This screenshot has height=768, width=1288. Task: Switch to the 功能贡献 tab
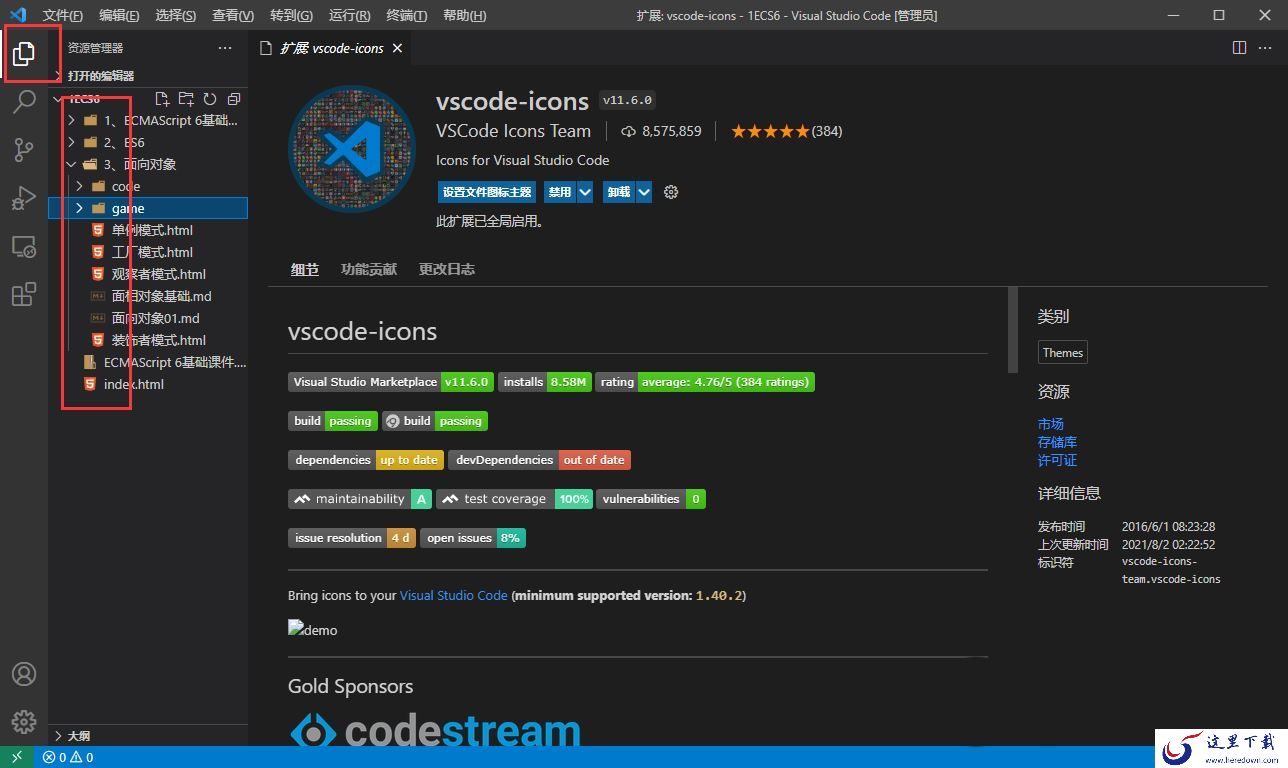point(369,269)
